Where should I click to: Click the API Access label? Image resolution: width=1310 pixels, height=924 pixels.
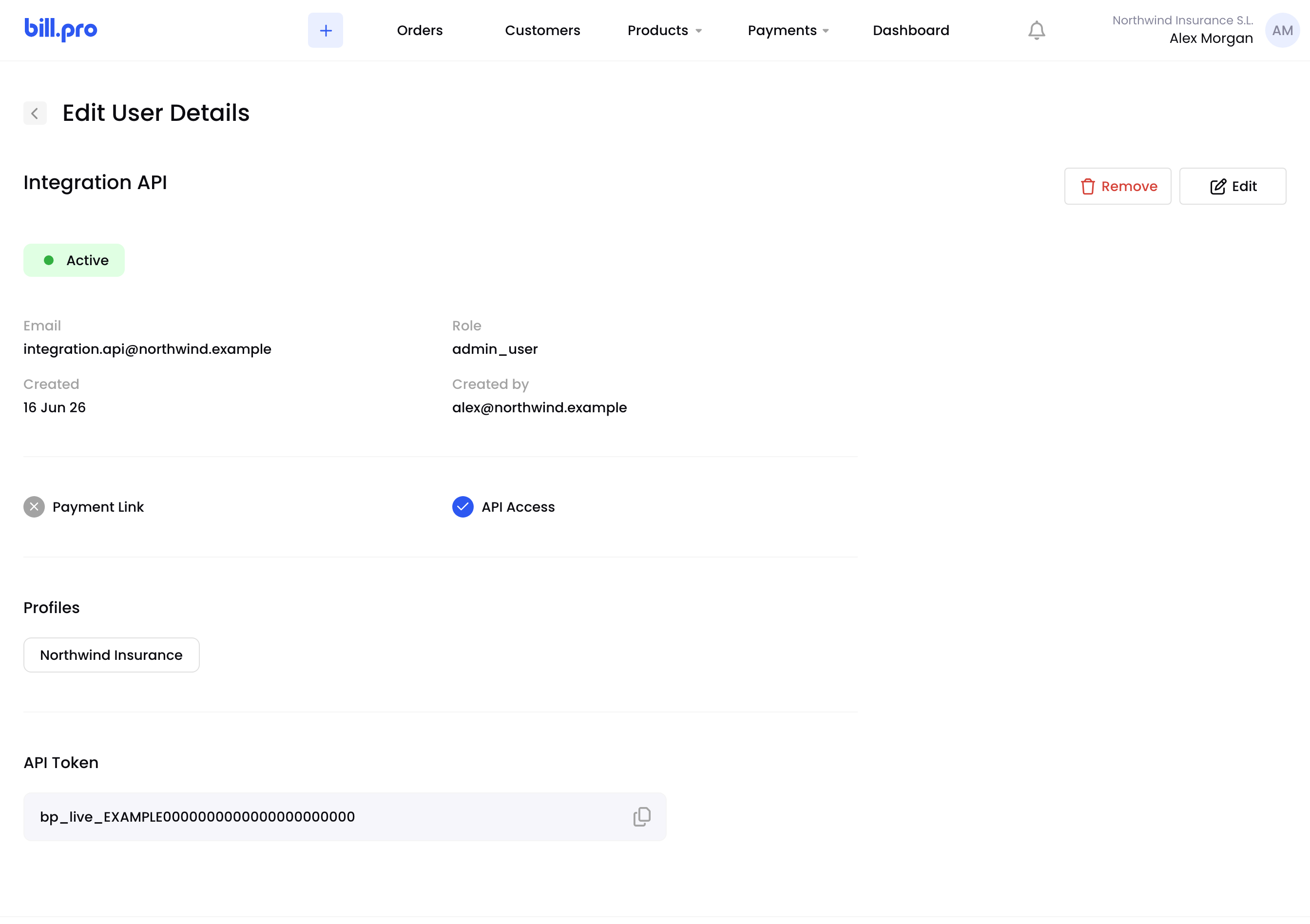518,506
